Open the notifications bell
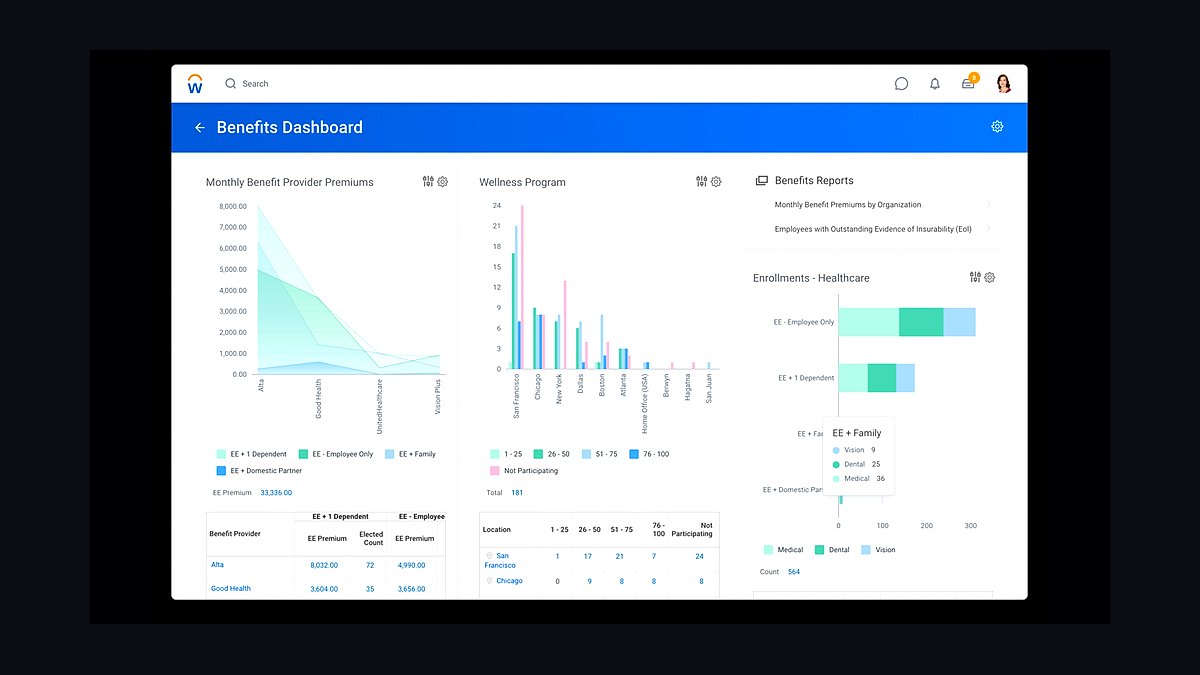 click(x=935, y=84)
